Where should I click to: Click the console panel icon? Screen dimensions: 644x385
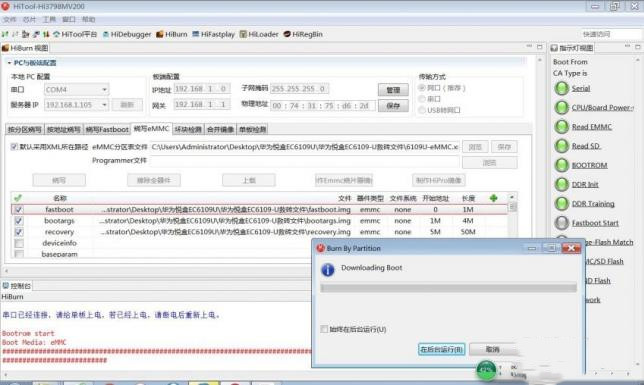pos(5,286)
